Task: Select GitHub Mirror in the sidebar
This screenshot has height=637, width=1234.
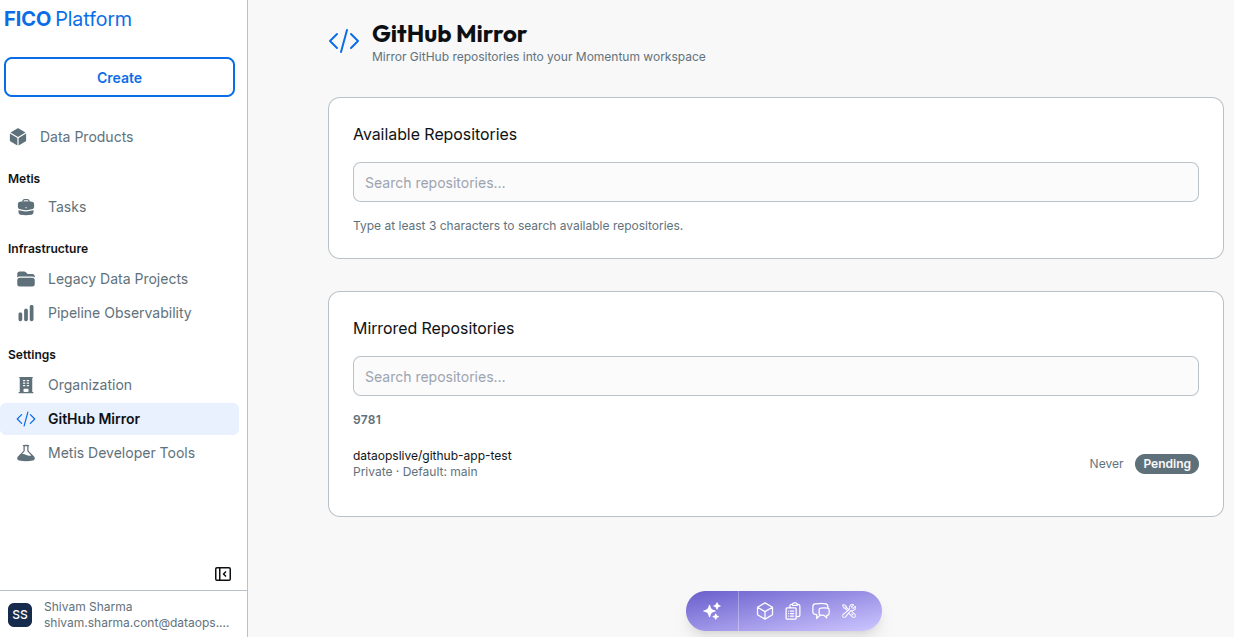Action: [120, 419]
